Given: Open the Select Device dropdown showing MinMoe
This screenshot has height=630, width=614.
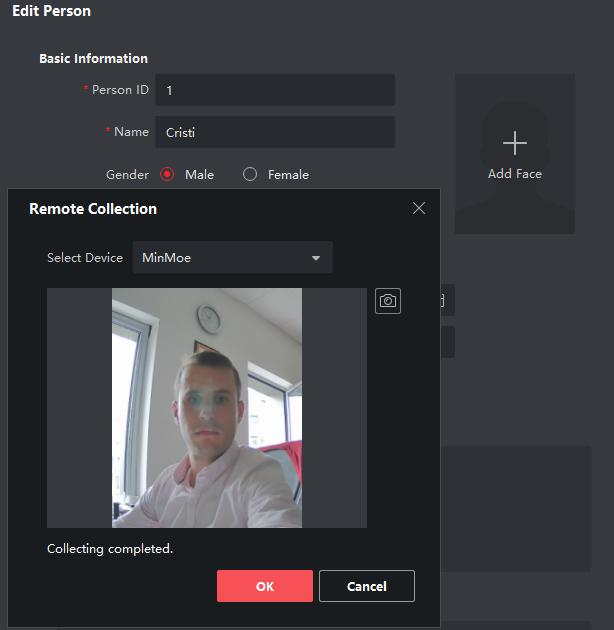Looking at the screenshot, I should pos(232,257).
